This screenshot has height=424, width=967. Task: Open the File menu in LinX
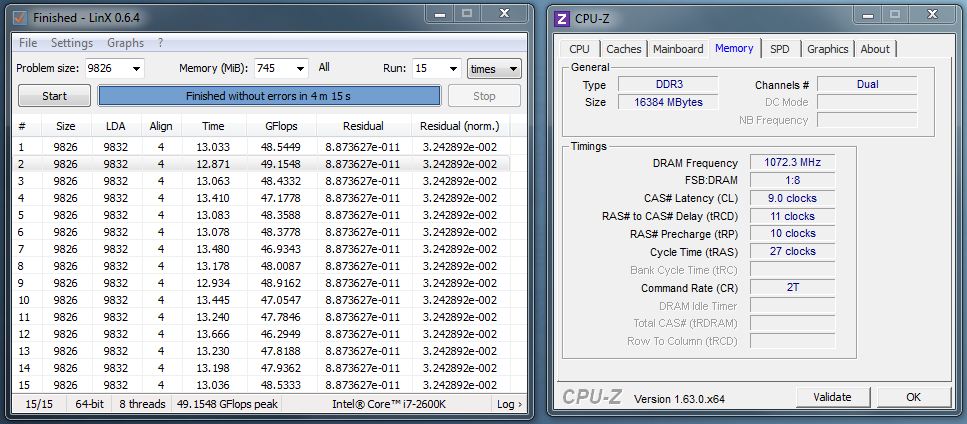[x=28, y=43]
